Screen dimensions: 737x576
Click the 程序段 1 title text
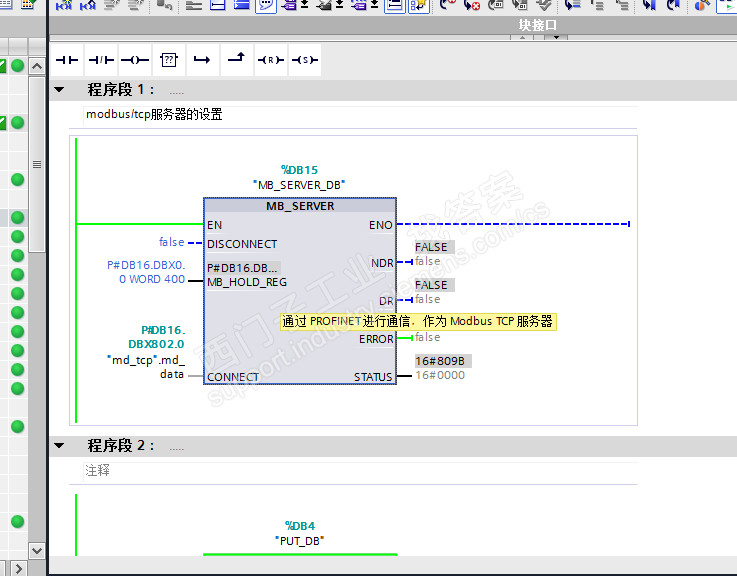coord(120,89)
